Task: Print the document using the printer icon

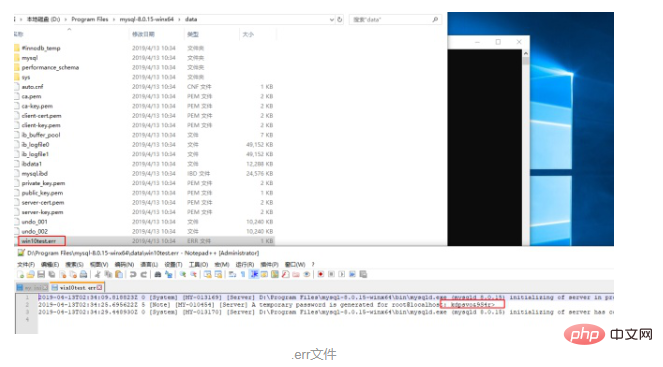Action: [x=83, y=274]
